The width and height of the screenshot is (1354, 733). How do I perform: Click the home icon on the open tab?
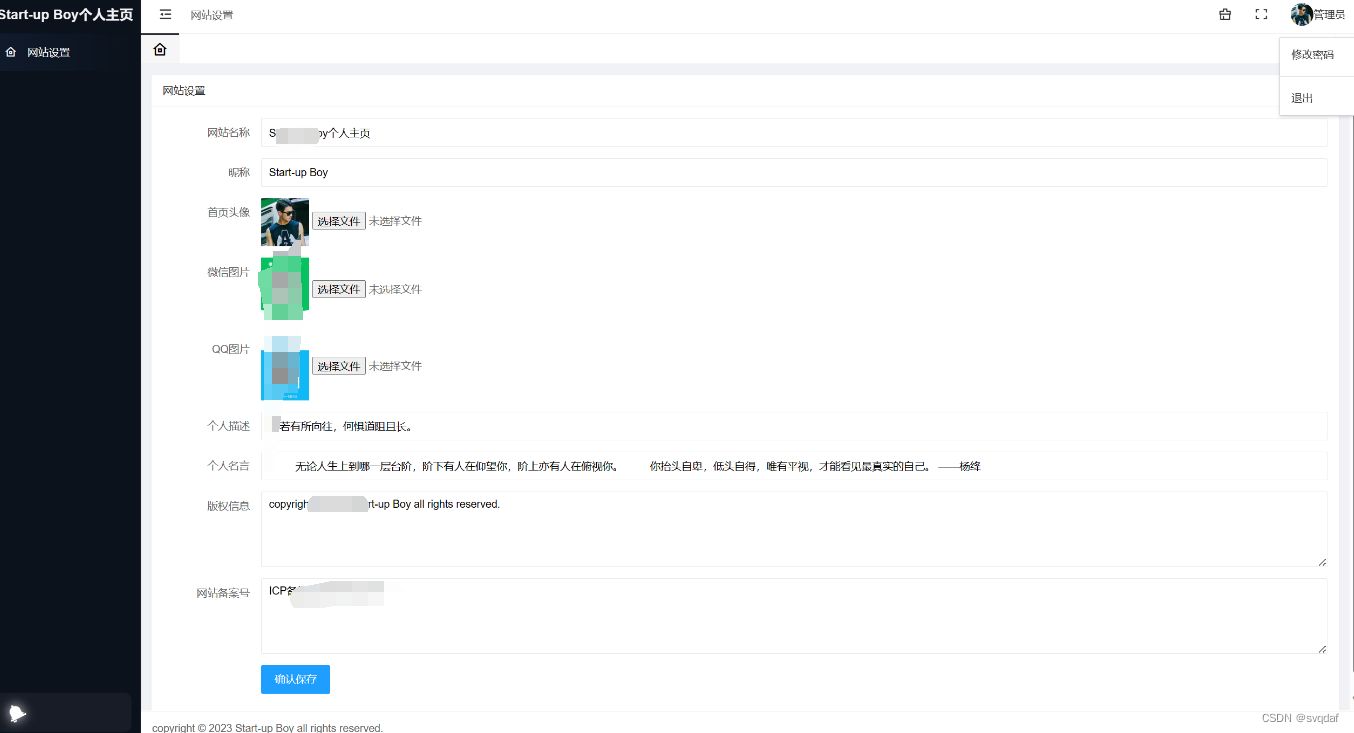click(x=160, y=48)
